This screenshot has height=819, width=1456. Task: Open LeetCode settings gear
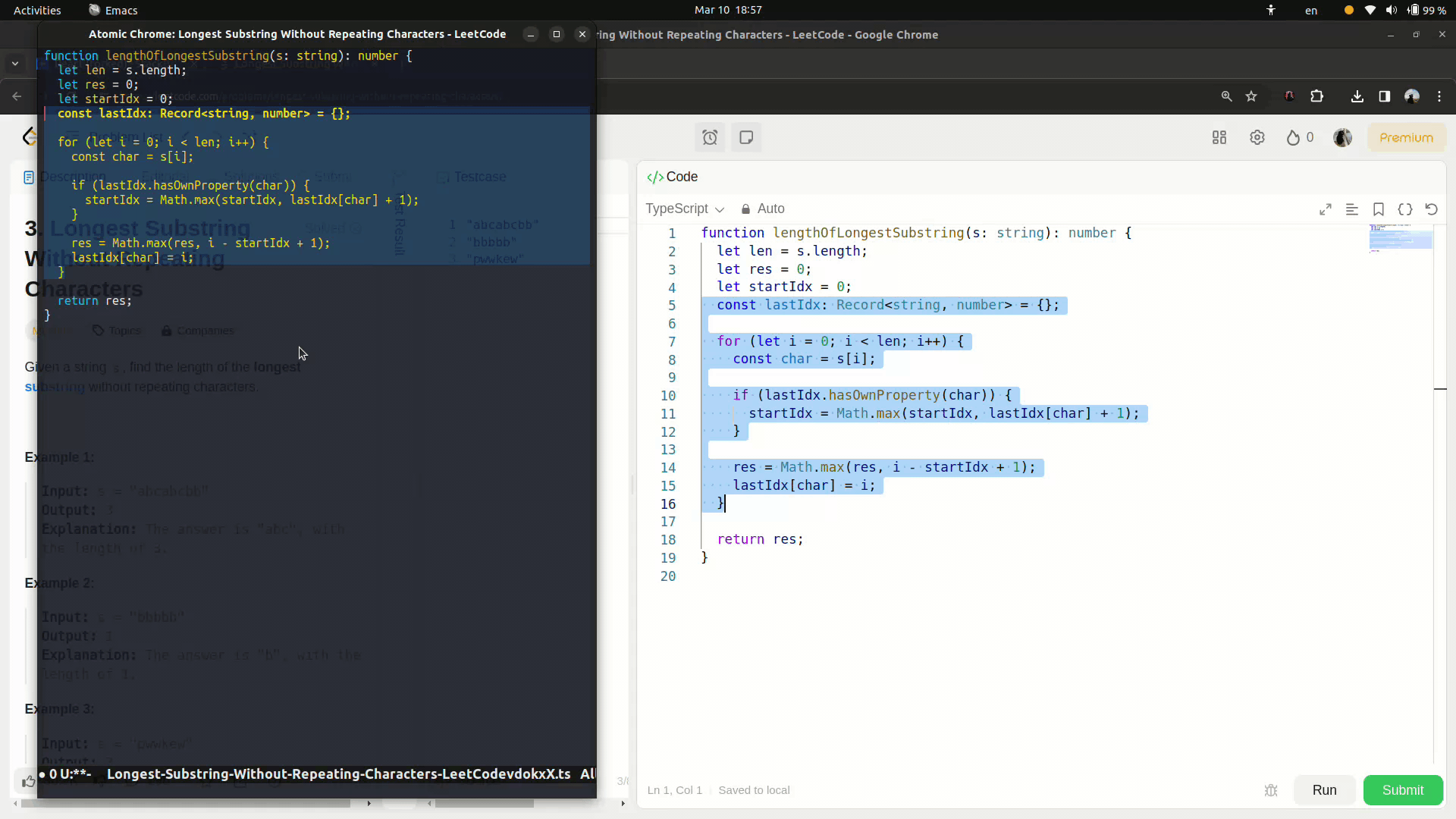click(x=1257, y=137)
